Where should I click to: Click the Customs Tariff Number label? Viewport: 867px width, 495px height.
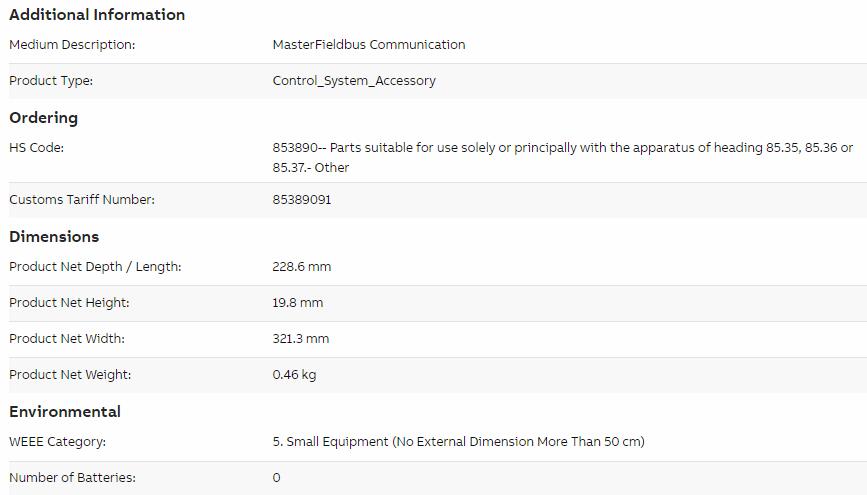click(x=82, y=200)
